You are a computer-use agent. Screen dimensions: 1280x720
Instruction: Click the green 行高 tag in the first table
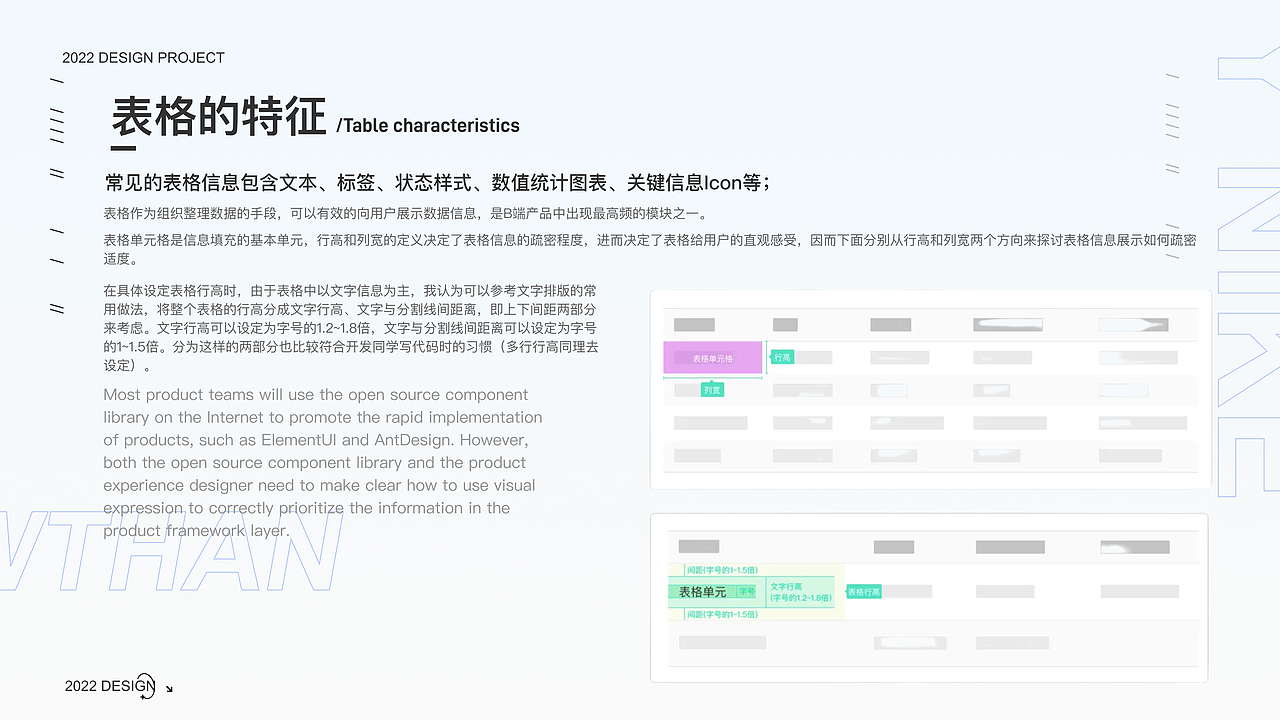782,357
